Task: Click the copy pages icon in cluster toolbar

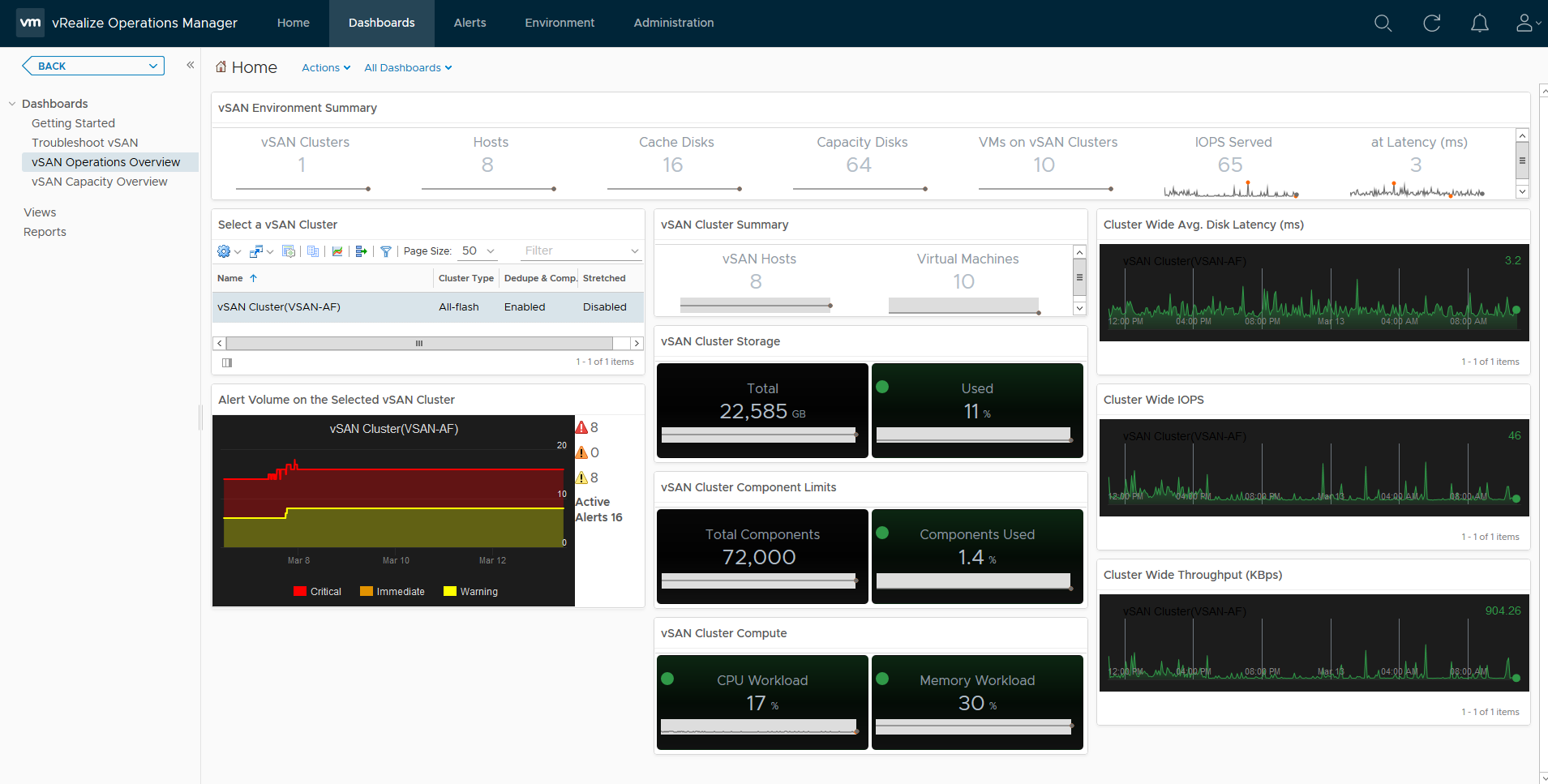Action: (313, 251)
